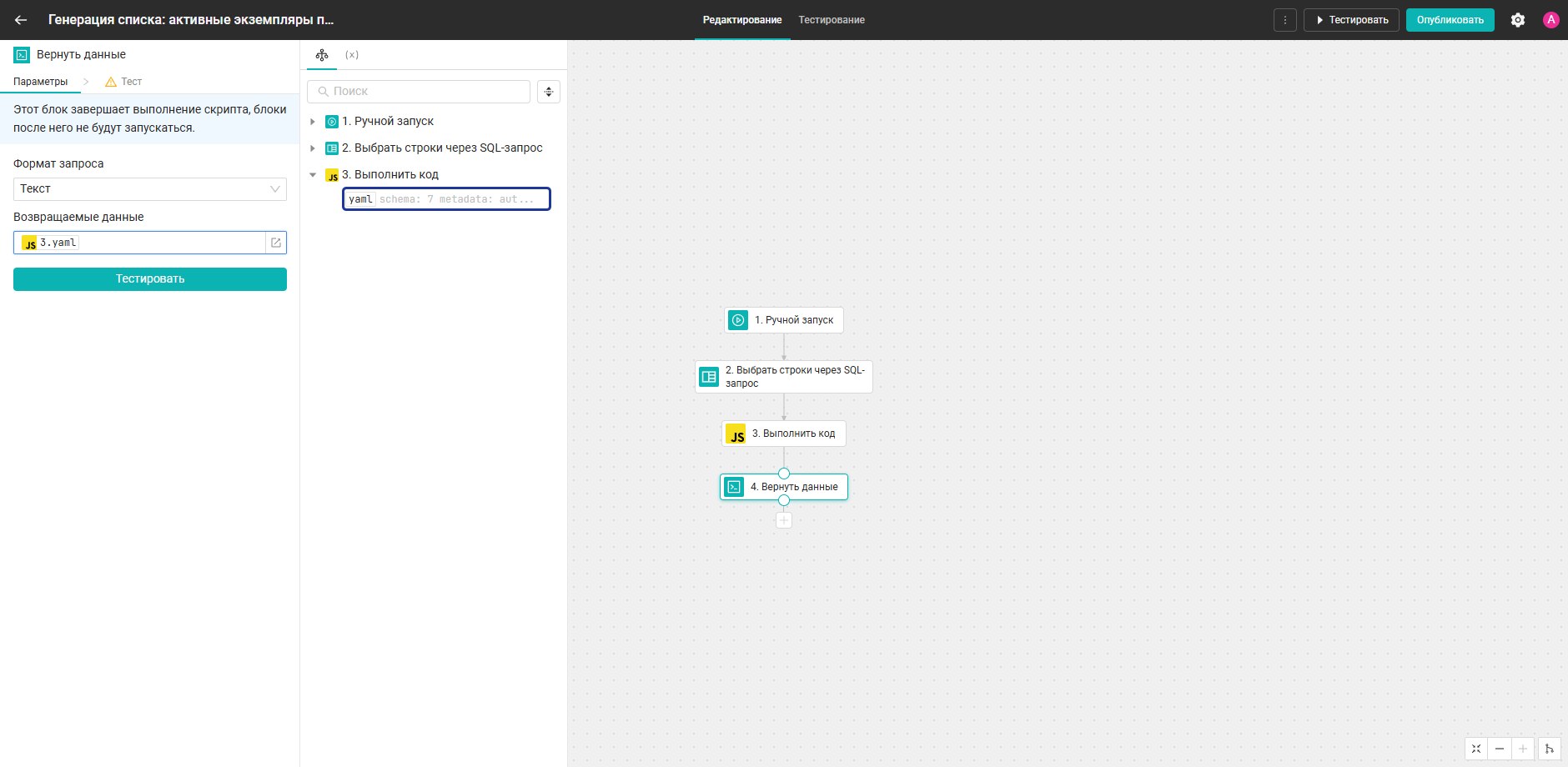Fit canvas to screen icon
The width and height of the screenshot is (1568, 767).
click(1476, 749)
